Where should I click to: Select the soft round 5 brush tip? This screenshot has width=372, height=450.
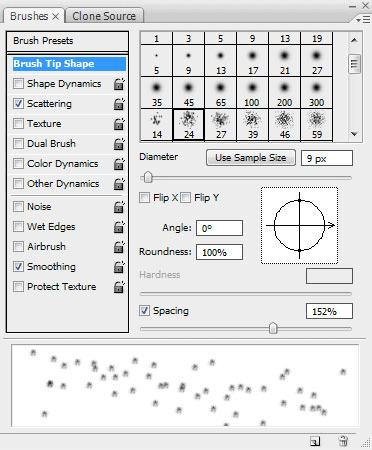coord(156,60)
